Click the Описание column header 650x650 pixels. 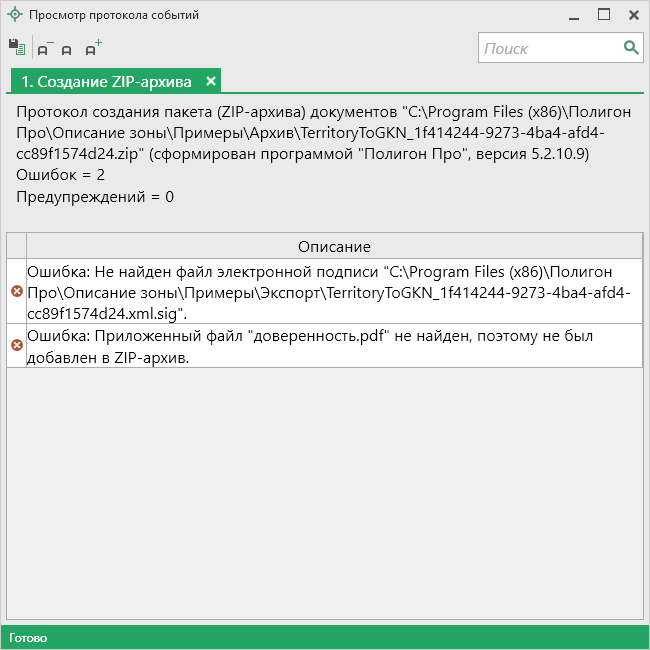point(334,246)
